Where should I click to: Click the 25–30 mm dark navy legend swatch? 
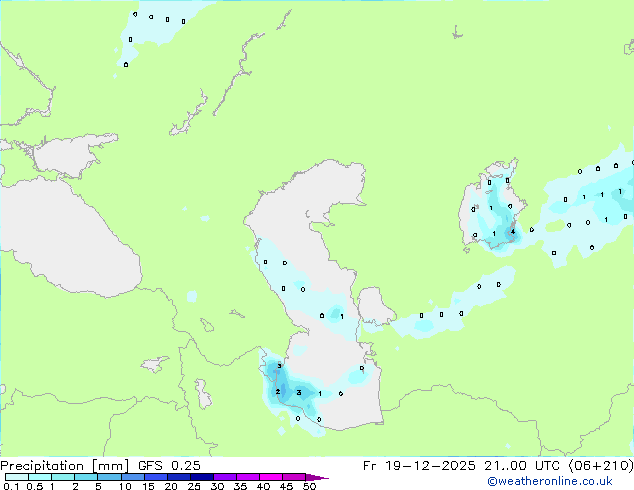[202, 477]
